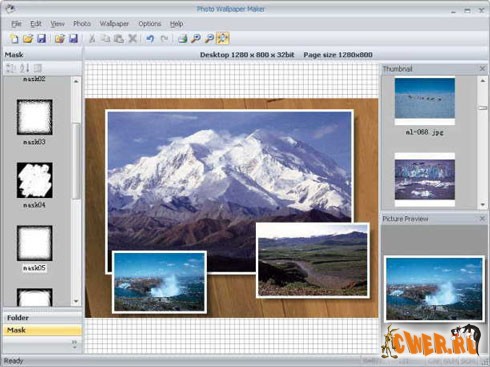
Task: Click the Desktop 1280 x 800 x 32bit text
Action: [247, 55]
